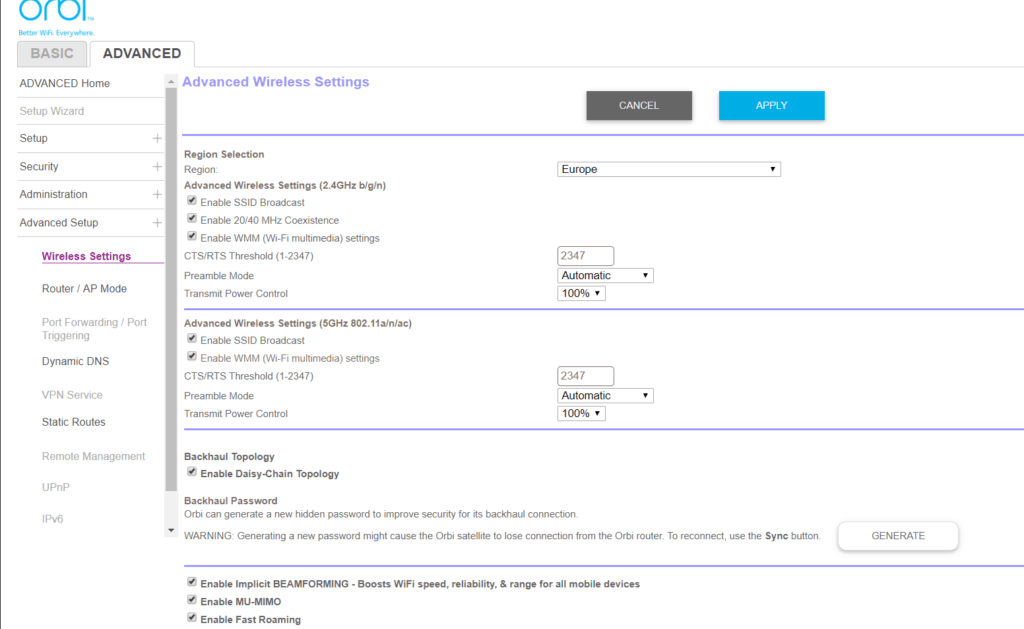Expand Administration with its plus icon

click(157, 194)
